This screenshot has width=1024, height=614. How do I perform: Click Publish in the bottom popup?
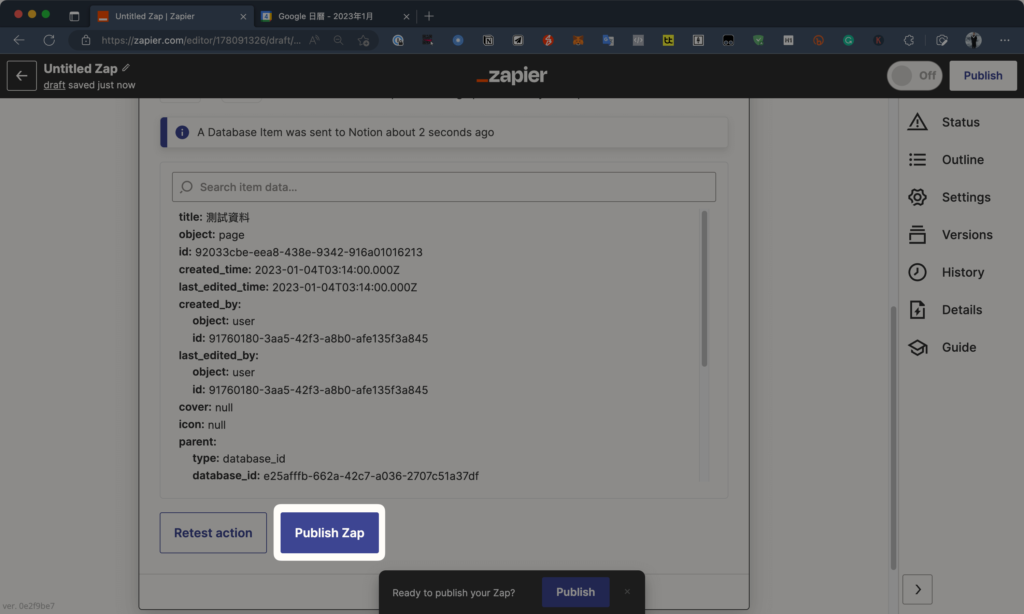[575, 592]
